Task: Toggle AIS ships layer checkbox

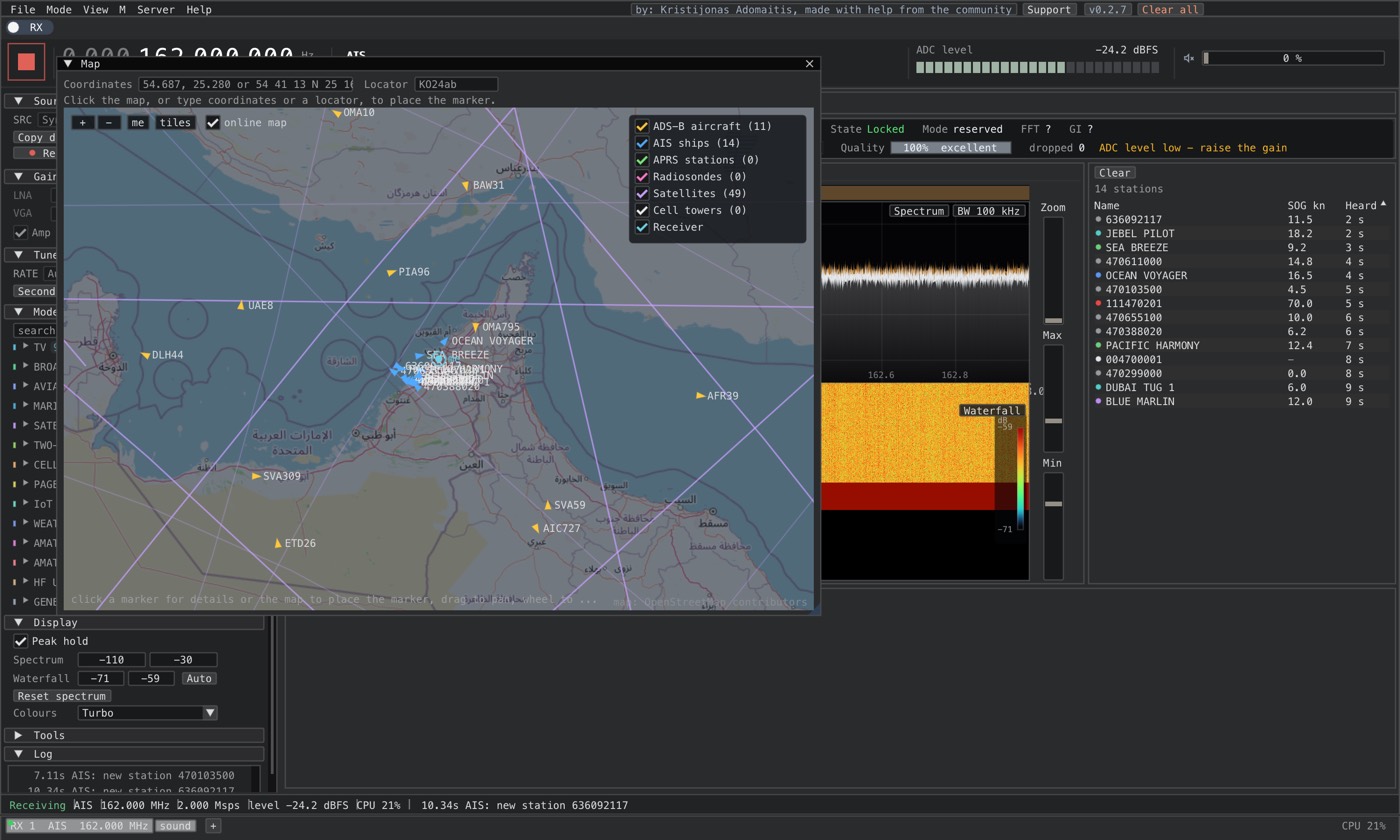Action: [642, 143]
